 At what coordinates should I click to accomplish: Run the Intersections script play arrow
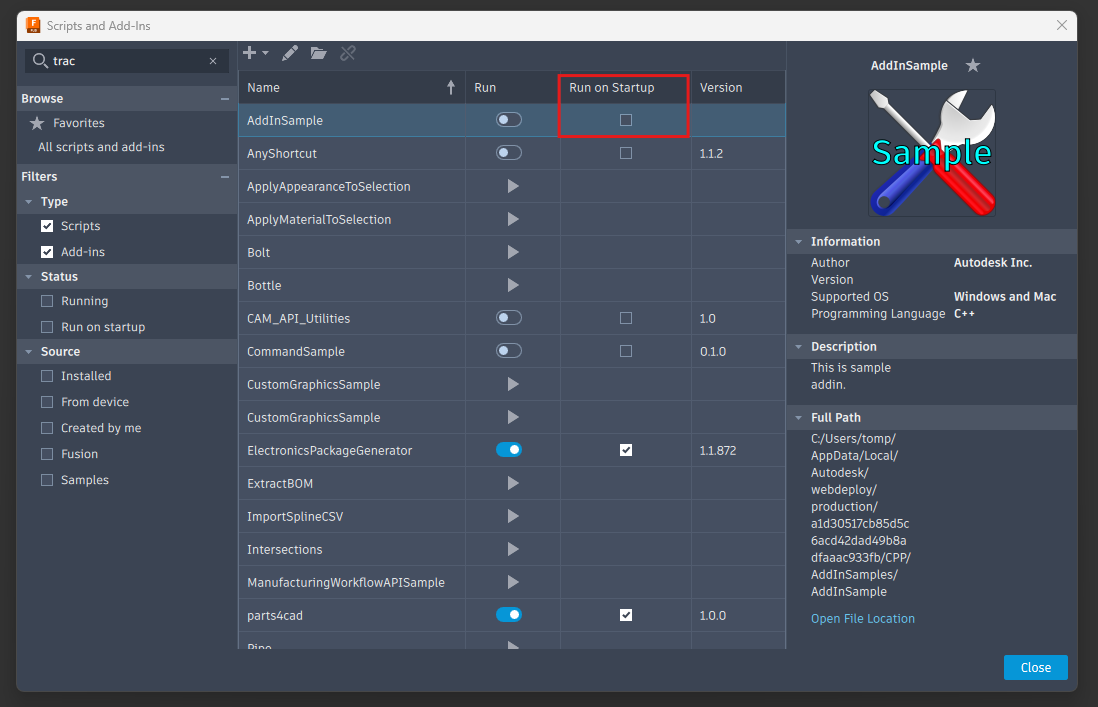(513, 549)
